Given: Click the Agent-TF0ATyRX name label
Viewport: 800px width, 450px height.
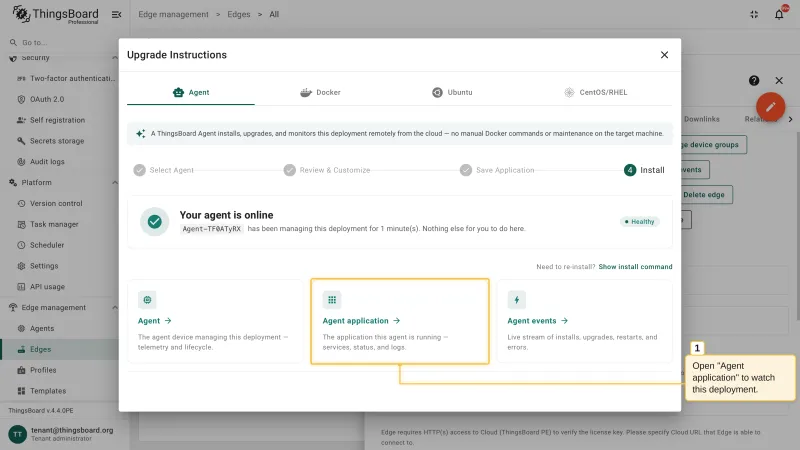Looking at the screenshot, I should [x=211, y=229].
